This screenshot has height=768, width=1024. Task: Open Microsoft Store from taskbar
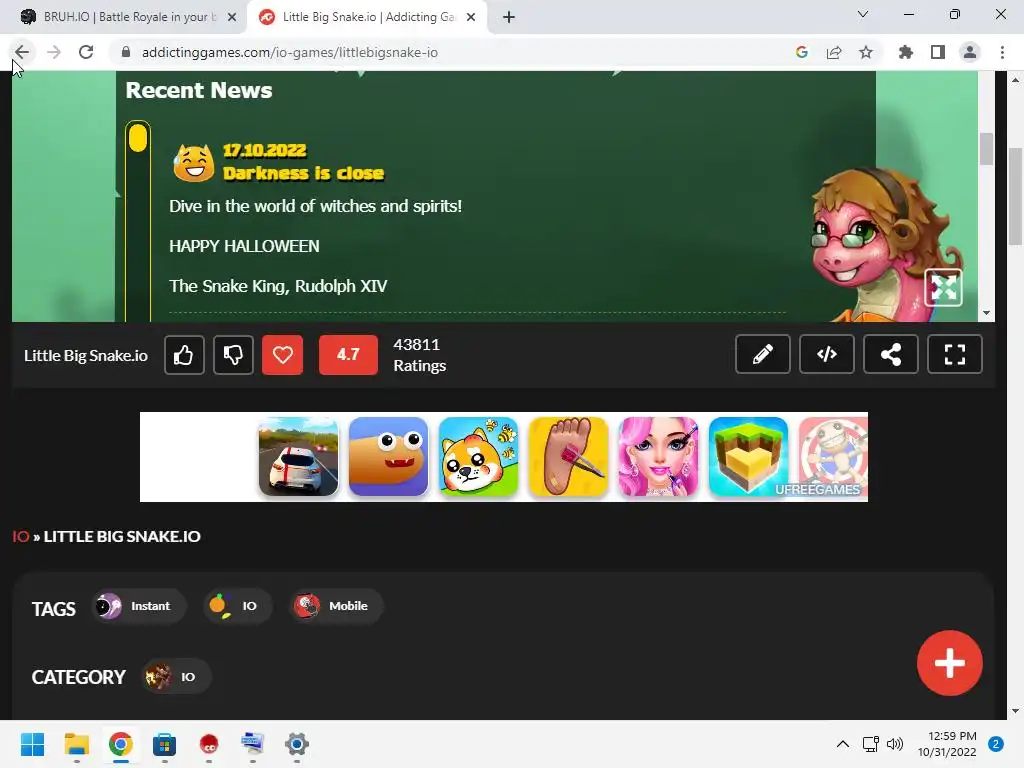[165, 744]
